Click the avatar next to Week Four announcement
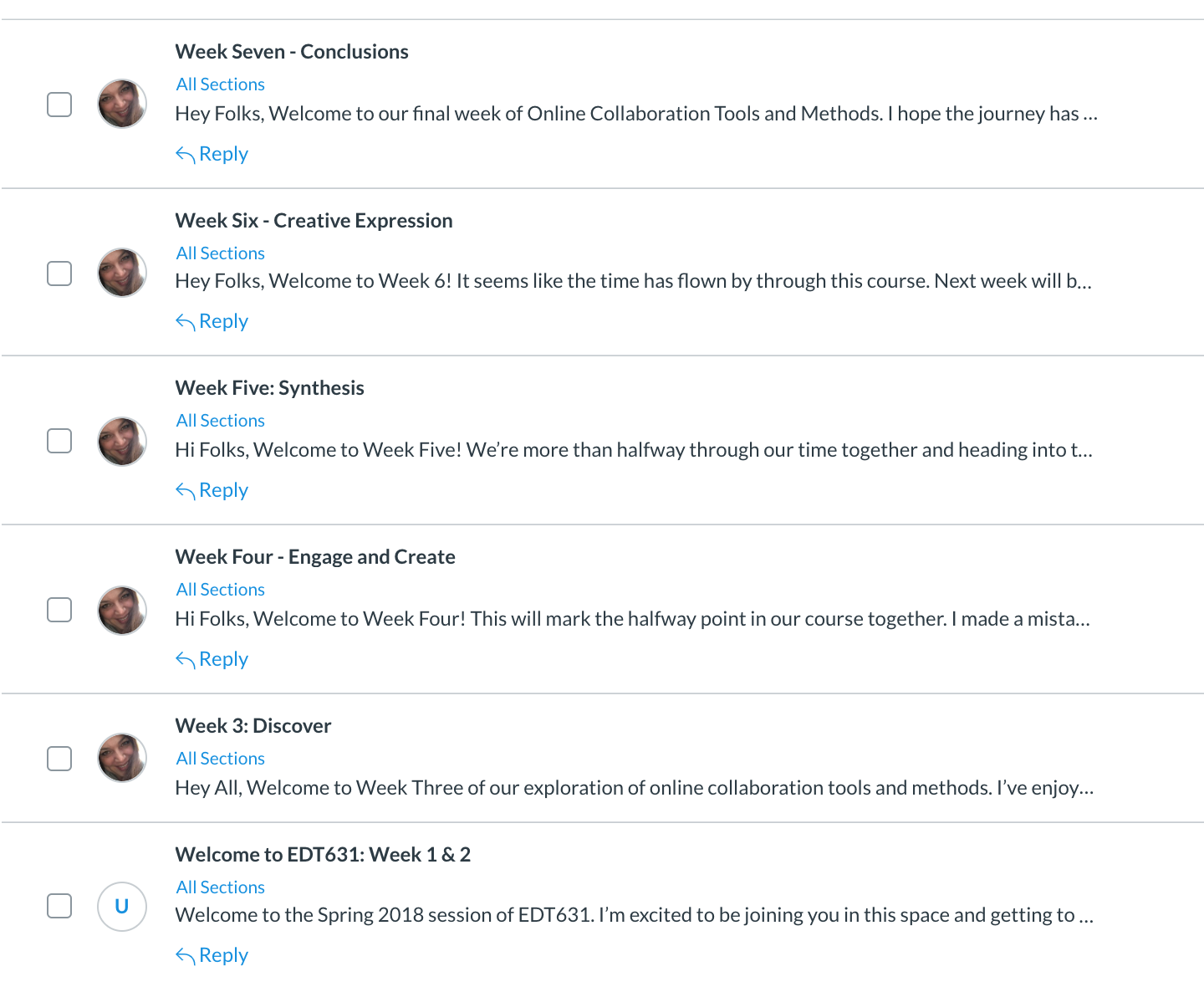Screen dimensions: 1204x987 pos(122,610)
